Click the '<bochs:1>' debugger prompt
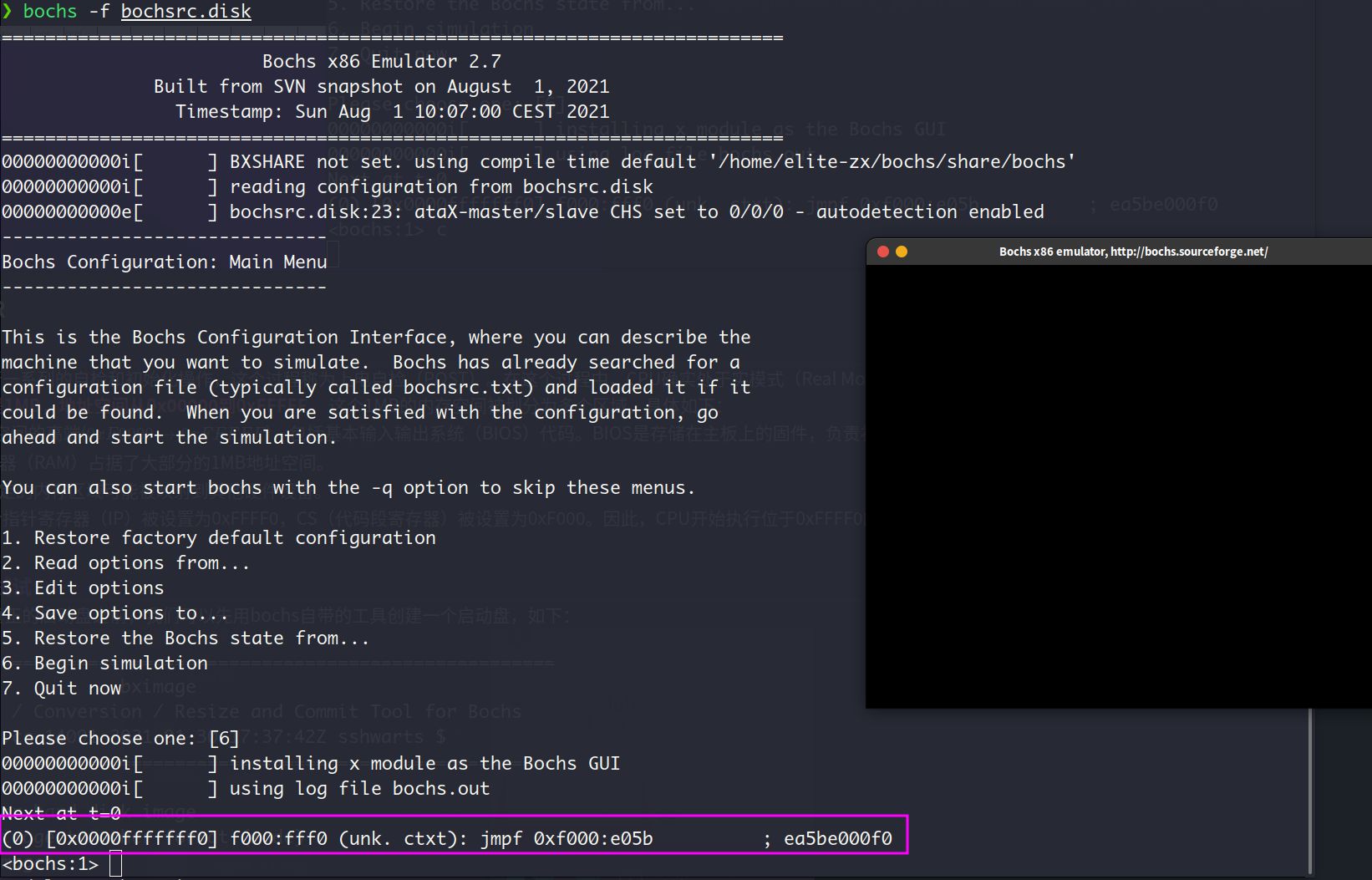 50,864
